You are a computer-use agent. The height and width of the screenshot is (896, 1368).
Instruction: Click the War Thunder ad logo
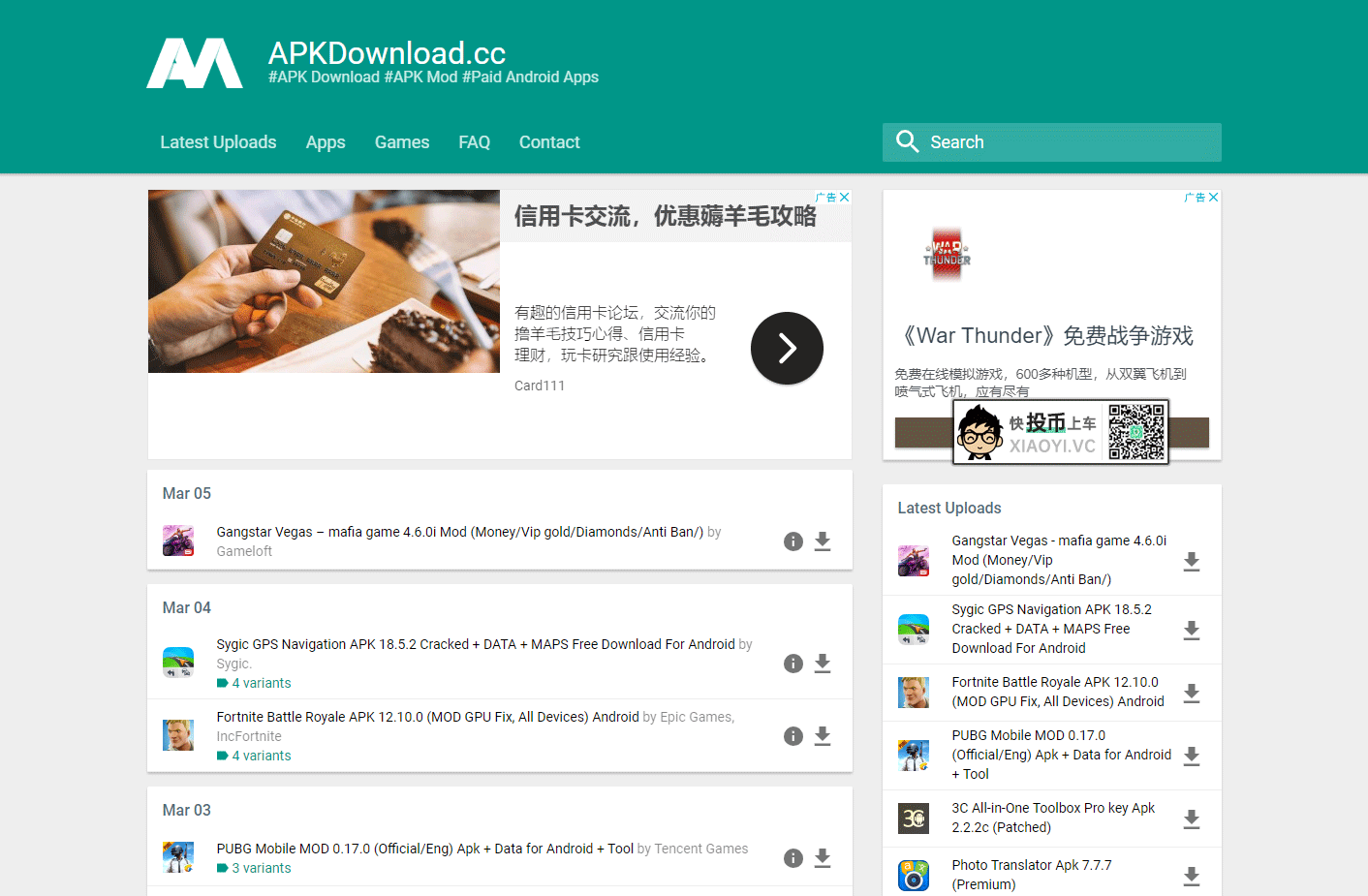947,255
